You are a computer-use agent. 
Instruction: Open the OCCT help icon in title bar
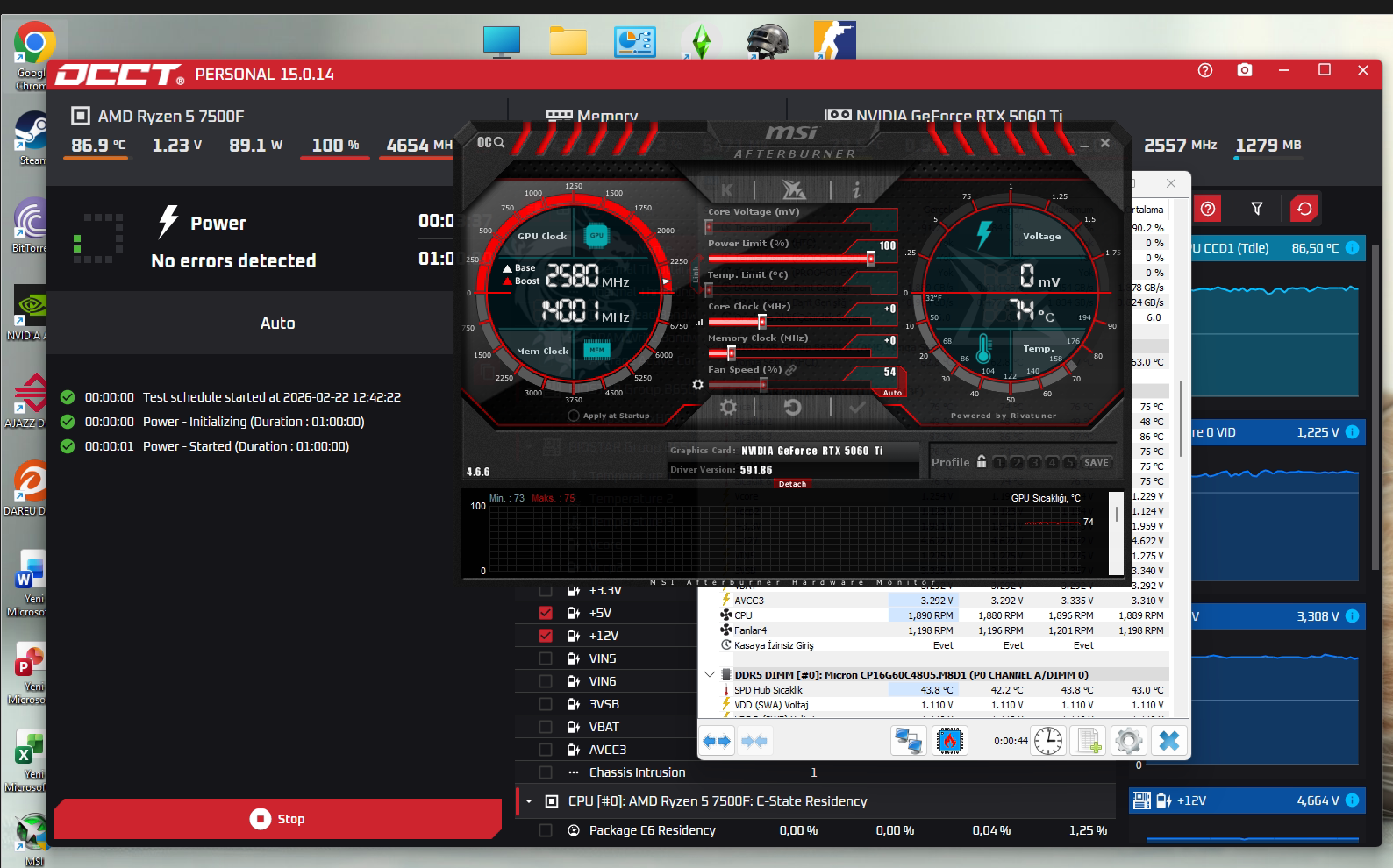coord(1205,70)
